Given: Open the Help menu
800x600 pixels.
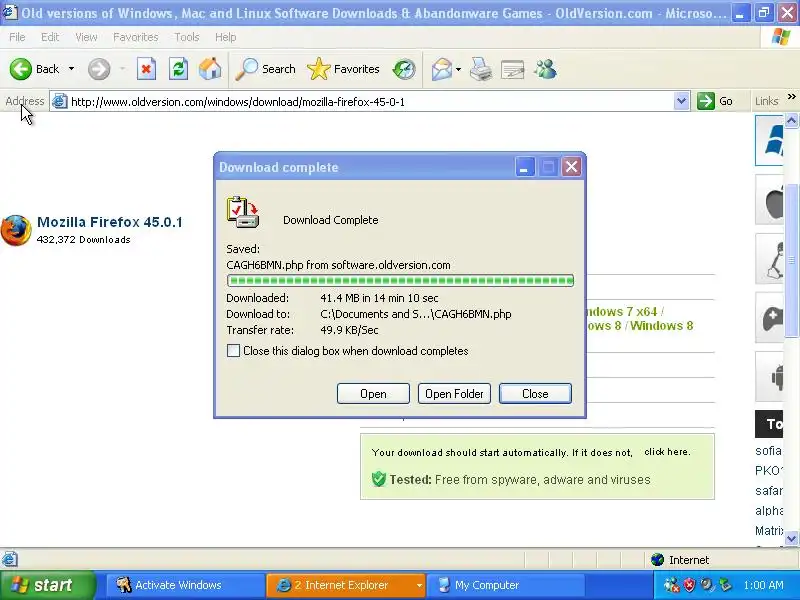Looking at the screenshot, I should coord(226,37).
